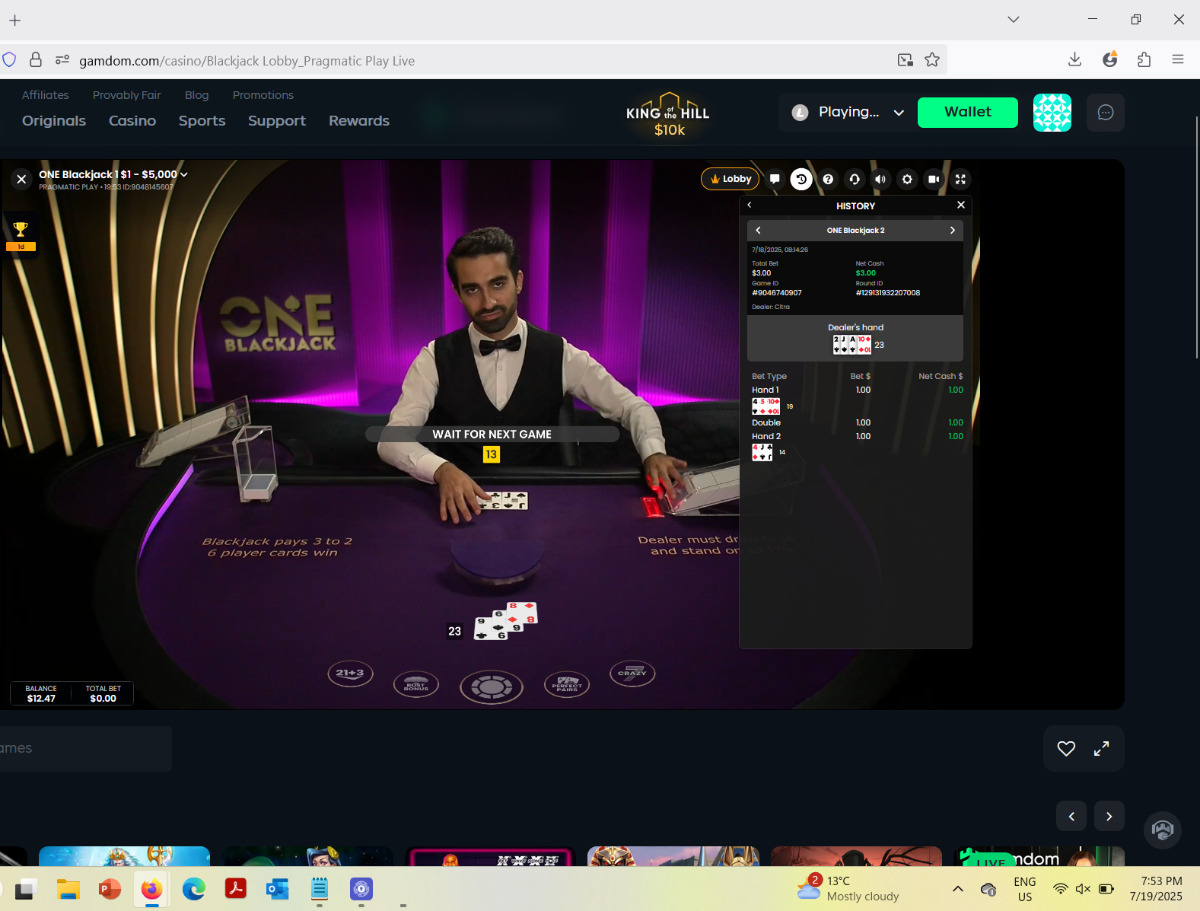Go to next history round arrow
Image resolution: width=1200 pixels, height=911 pixels.
tap(952, 230)
